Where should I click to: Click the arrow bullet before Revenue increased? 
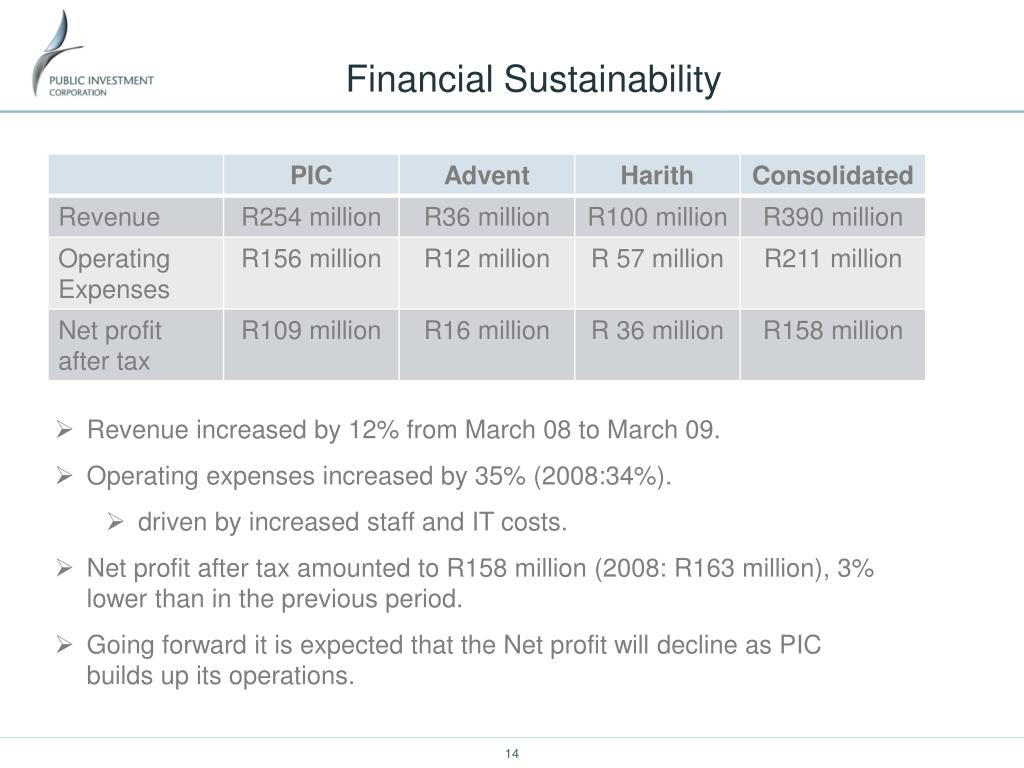pyautogui.click(x=64, y=429)
